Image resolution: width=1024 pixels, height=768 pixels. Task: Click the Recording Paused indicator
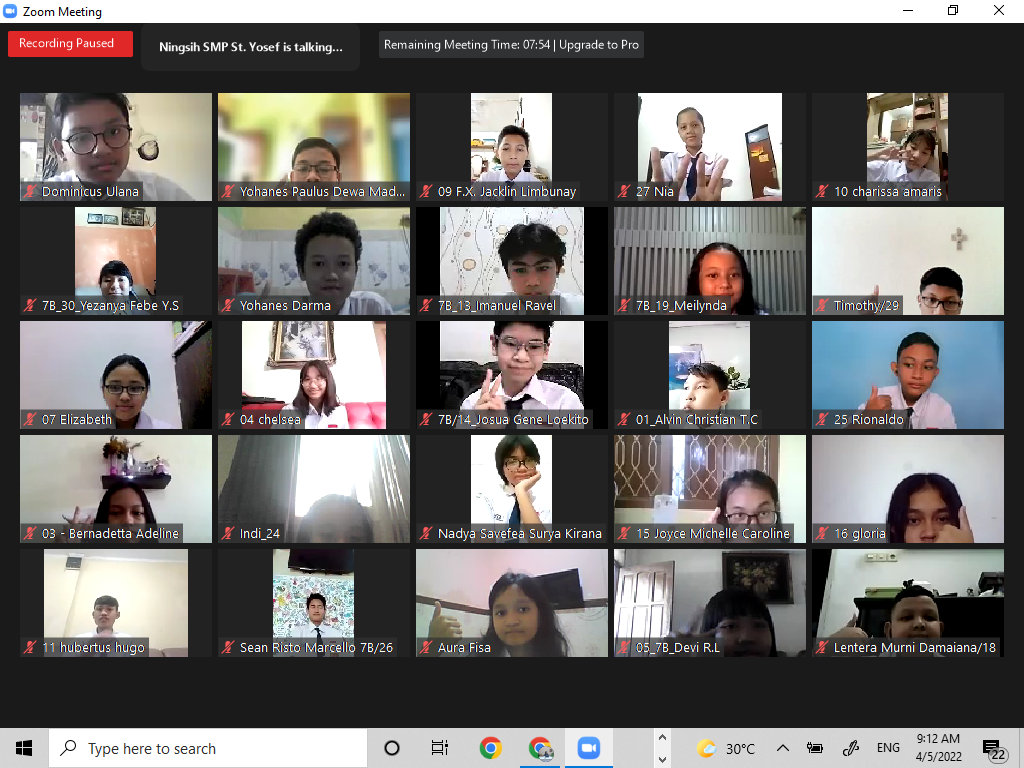click(x=71, y=44)
